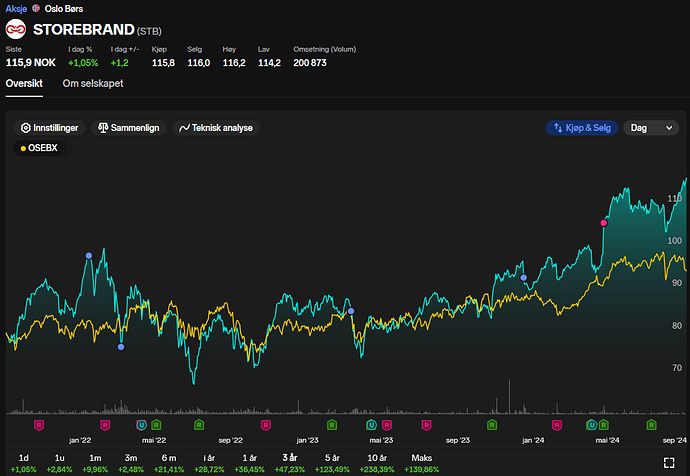The image size is (690, 476).
Task: Click the pink sell dot near 105
Action: coord(604,223)
